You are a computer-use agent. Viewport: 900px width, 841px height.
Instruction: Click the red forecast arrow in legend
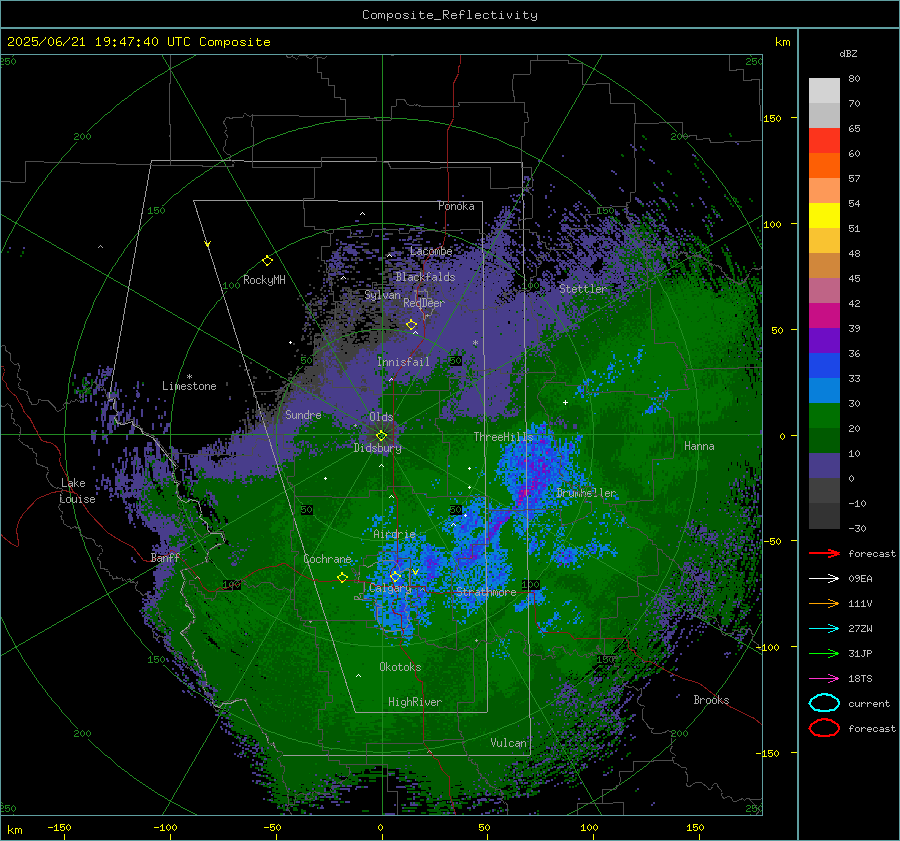pos(824,553)
